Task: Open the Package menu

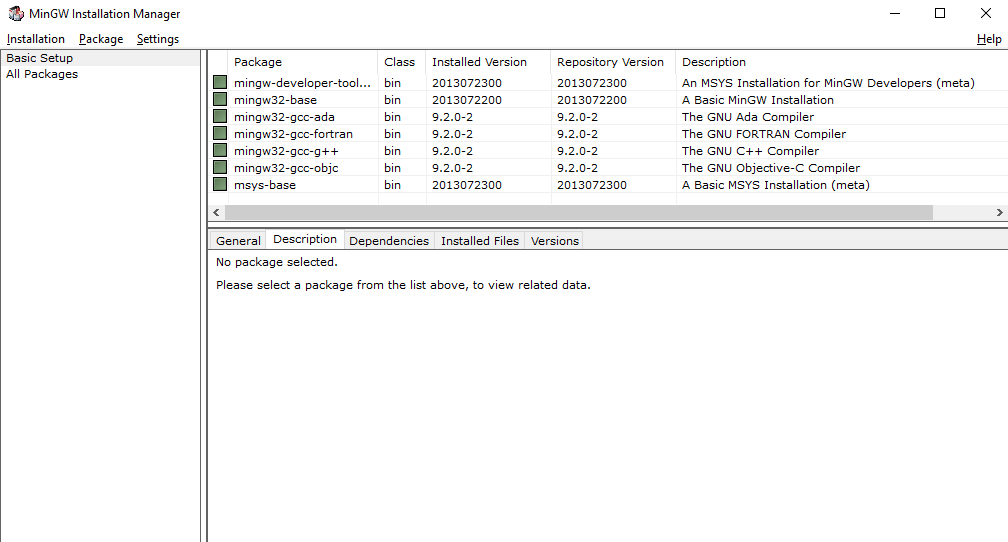Action: coord(101,39)
